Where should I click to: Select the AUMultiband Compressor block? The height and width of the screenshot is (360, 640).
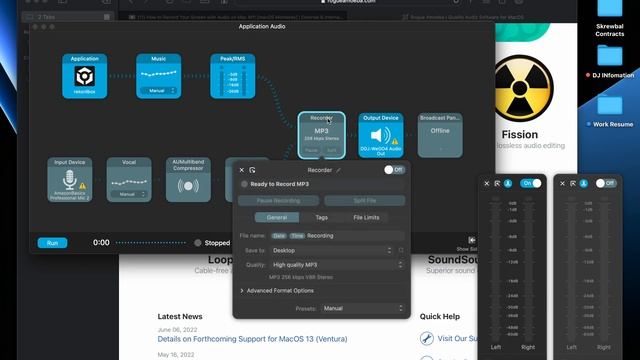pyautogui.click(x=188, y=180)
